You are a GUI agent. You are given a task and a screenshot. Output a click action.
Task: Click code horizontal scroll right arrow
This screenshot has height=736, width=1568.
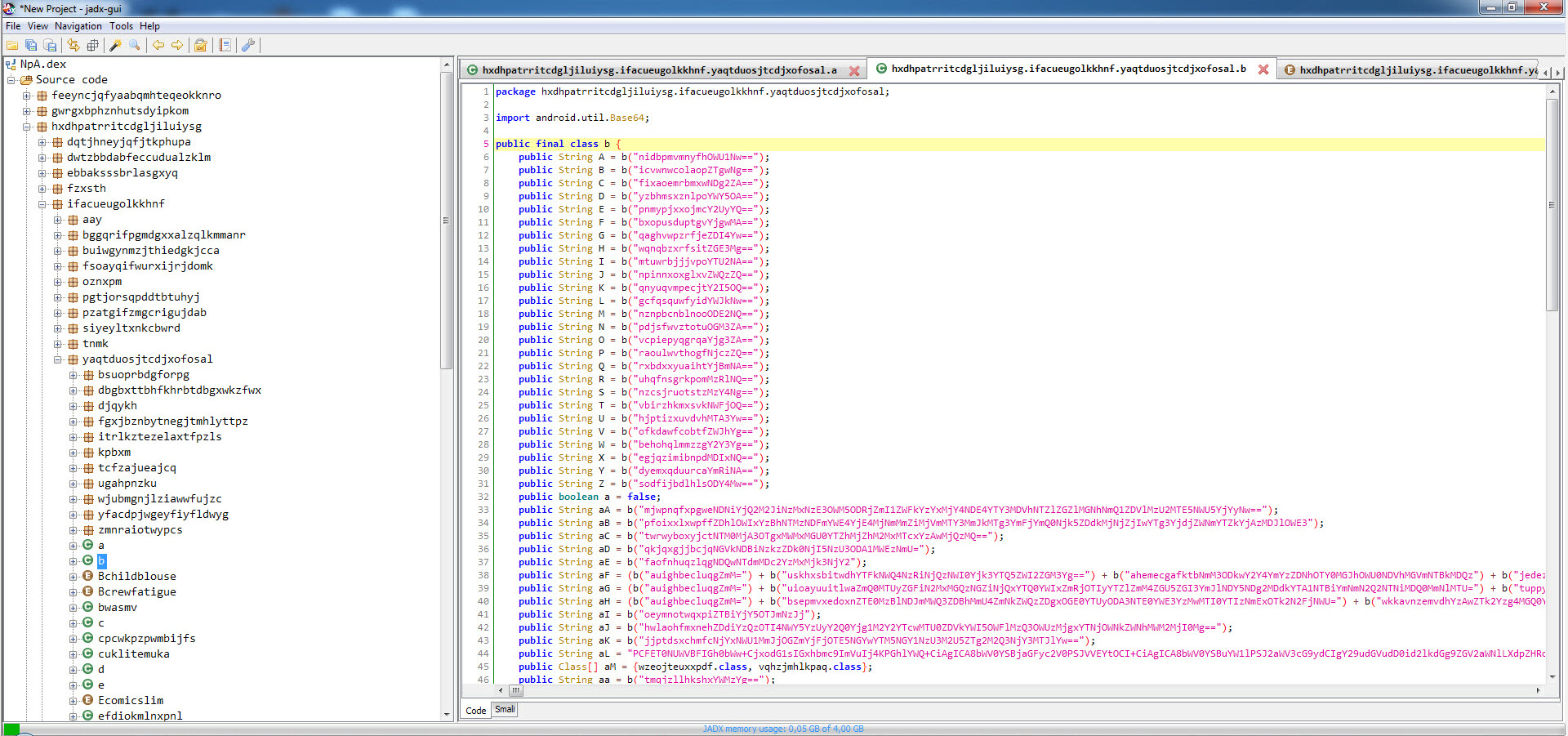(x=1538, y=690)
